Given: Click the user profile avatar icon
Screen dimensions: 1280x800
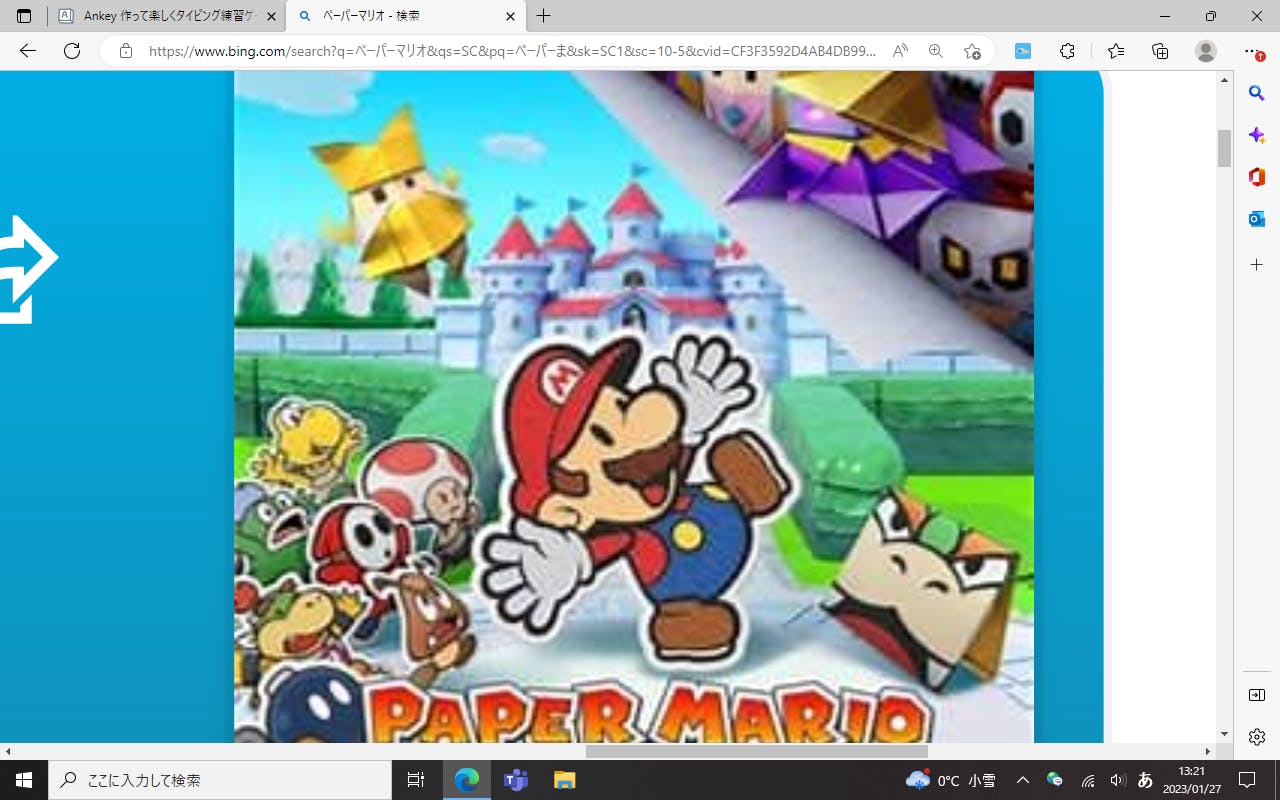Looking at the screenshot, I should click(x=1206, y=51).
